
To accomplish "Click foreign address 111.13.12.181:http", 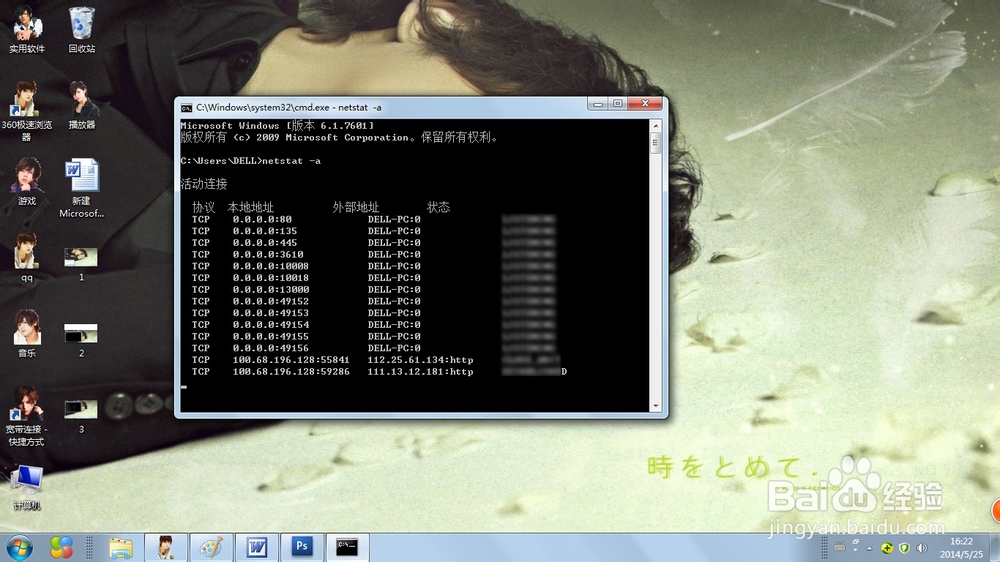I will (x=420, y=371).
